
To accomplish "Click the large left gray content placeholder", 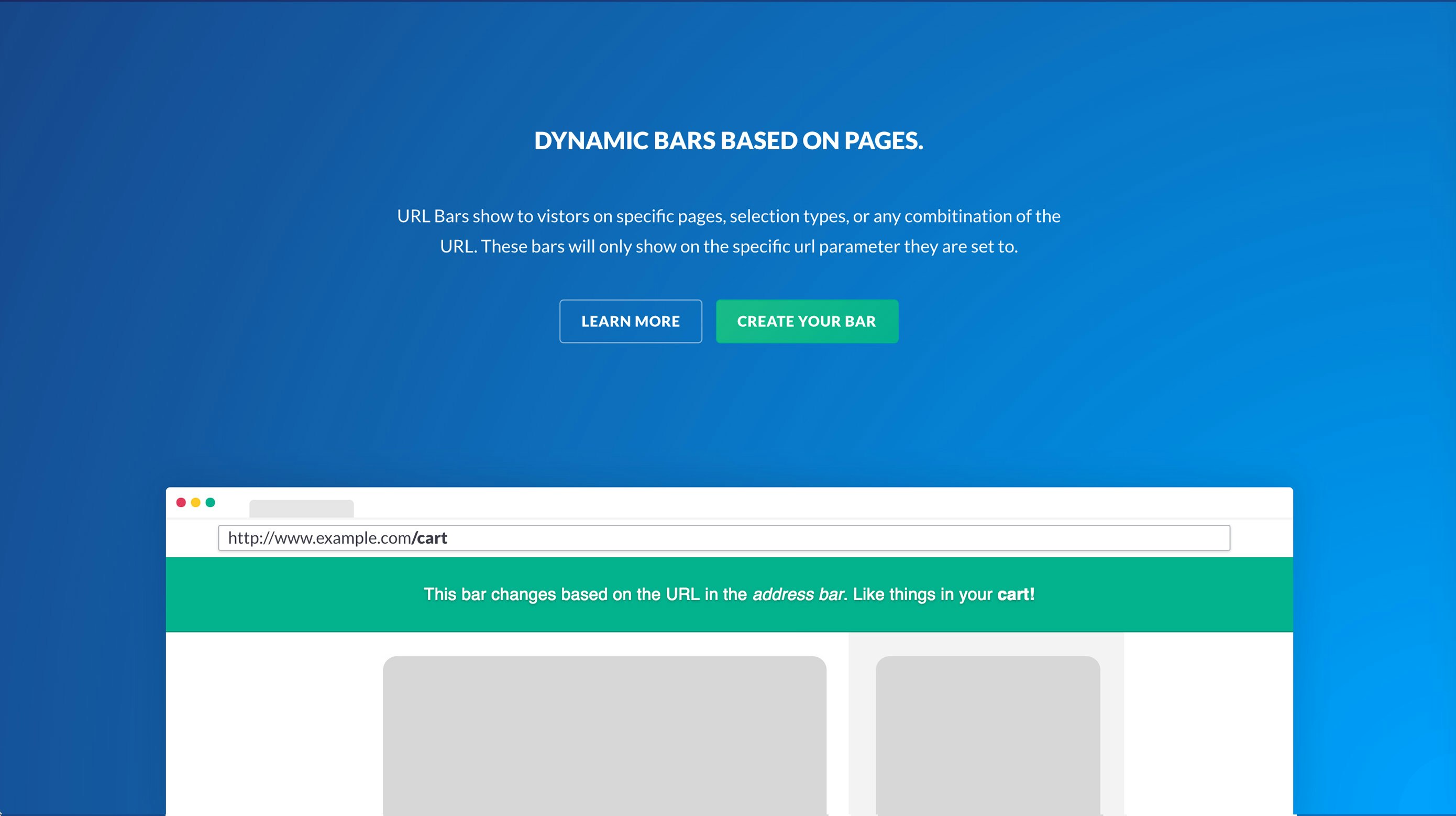I will (604, 735).
